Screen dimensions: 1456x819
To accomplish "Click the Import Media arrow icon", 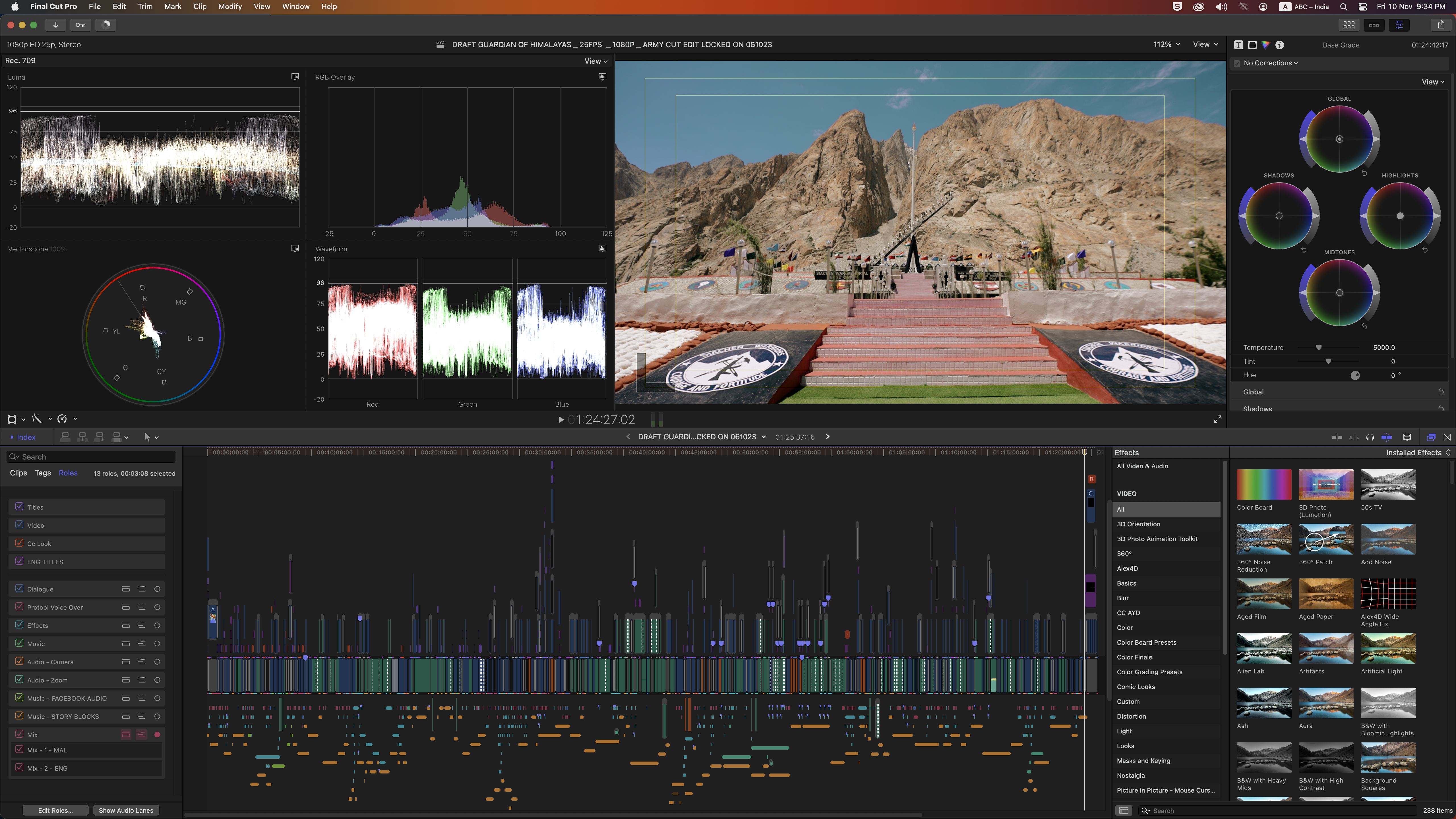I will click(x=55, y=24).
